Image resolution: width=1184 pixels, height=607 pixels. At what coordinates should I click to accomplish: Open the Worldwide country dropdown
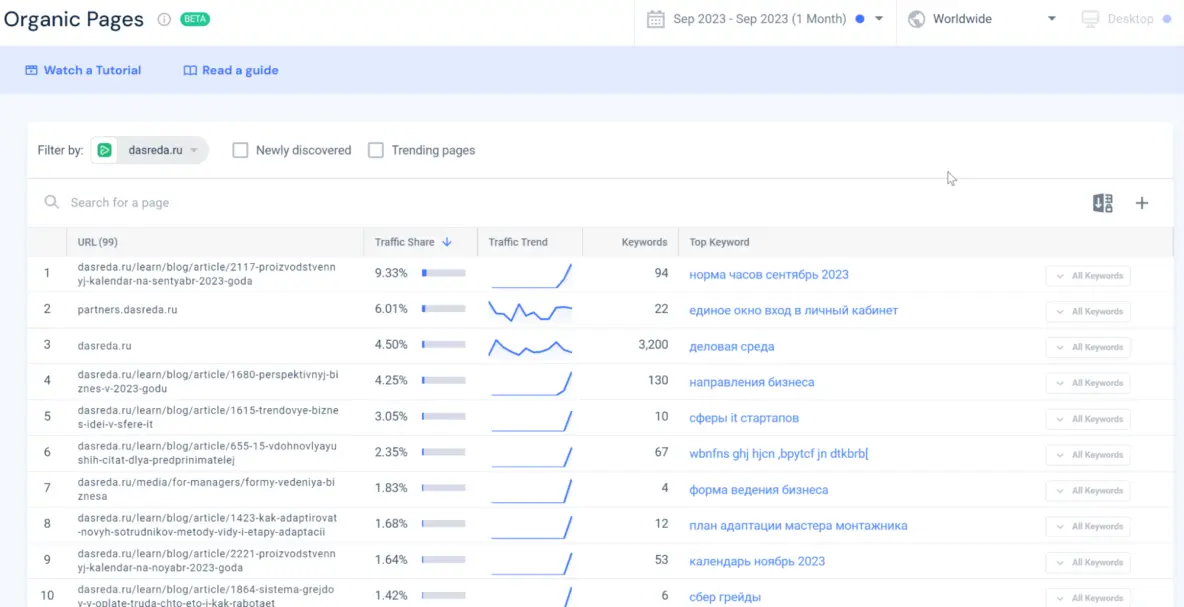(1051, 19)
